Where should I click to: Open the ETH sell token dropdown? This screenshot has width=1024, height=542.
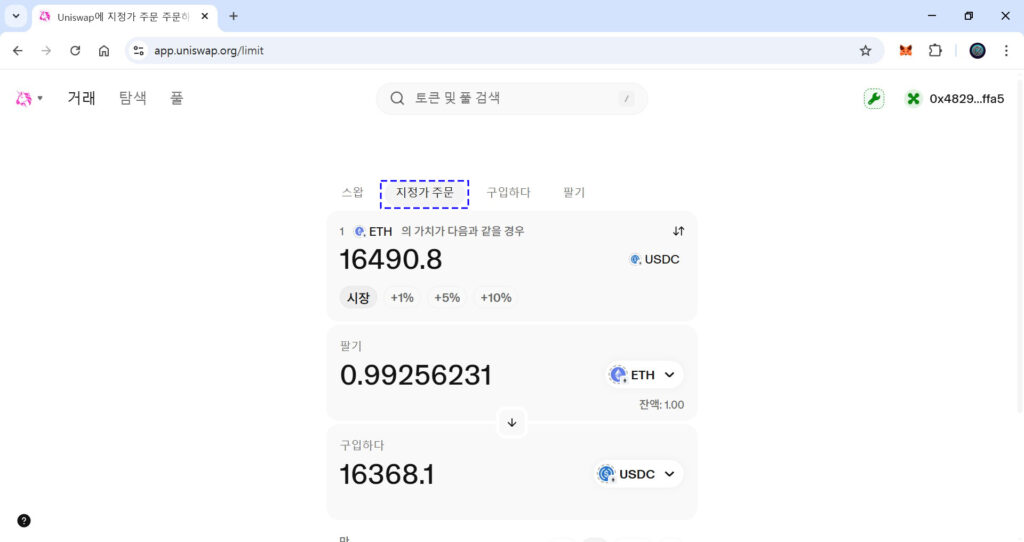644,375
